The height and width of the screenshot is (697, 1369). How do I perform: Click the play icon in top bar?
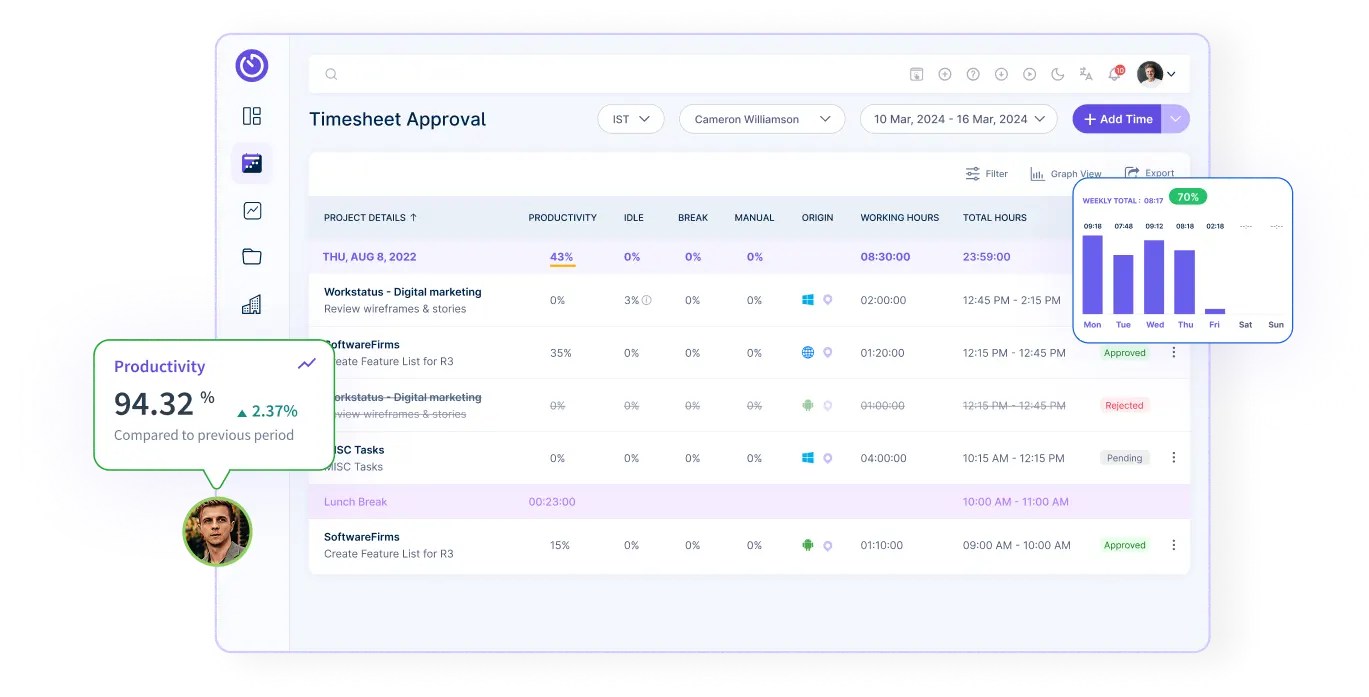coord(1029,74)
